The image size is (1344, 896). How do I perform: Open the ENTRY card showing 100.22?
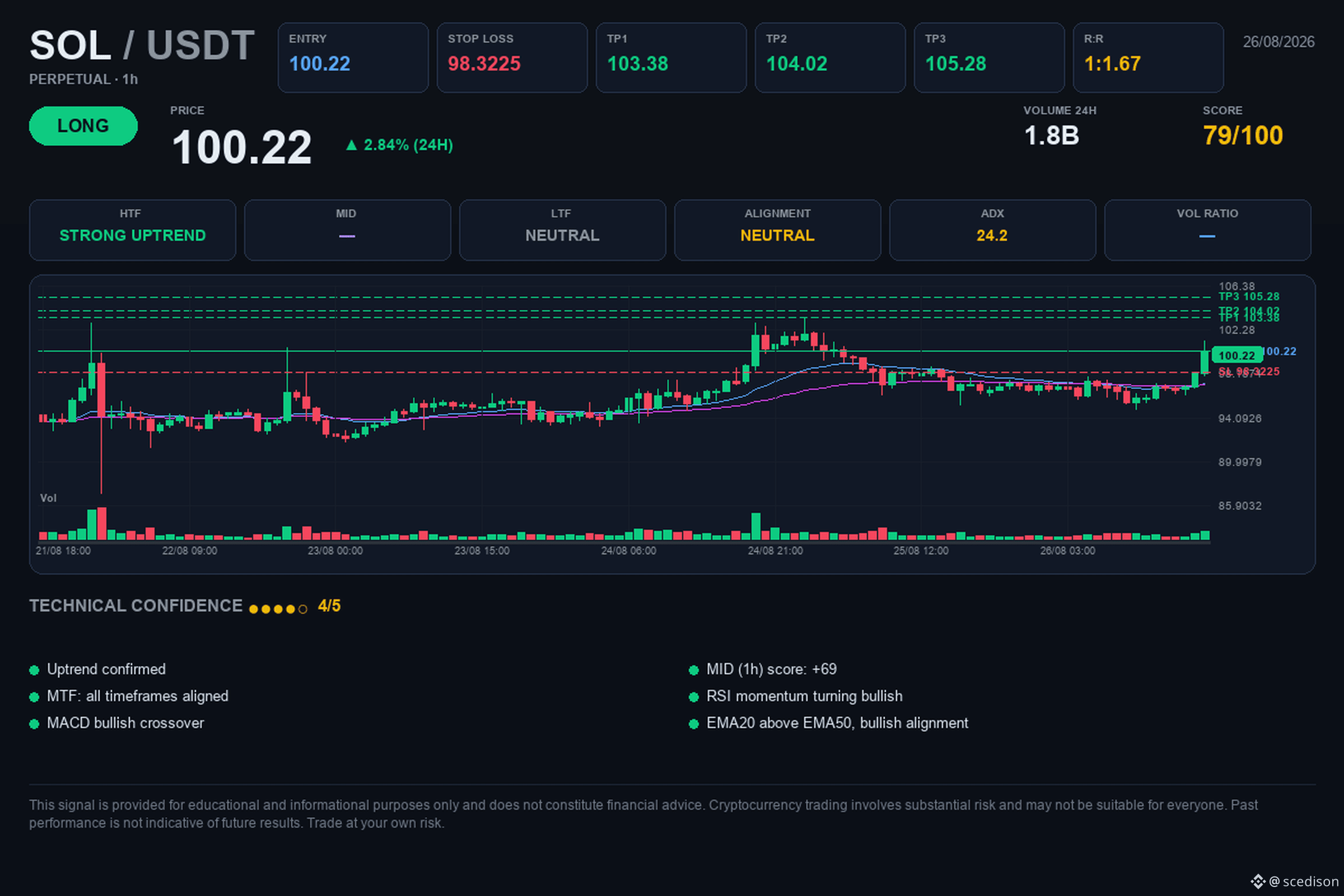(353, 58)
